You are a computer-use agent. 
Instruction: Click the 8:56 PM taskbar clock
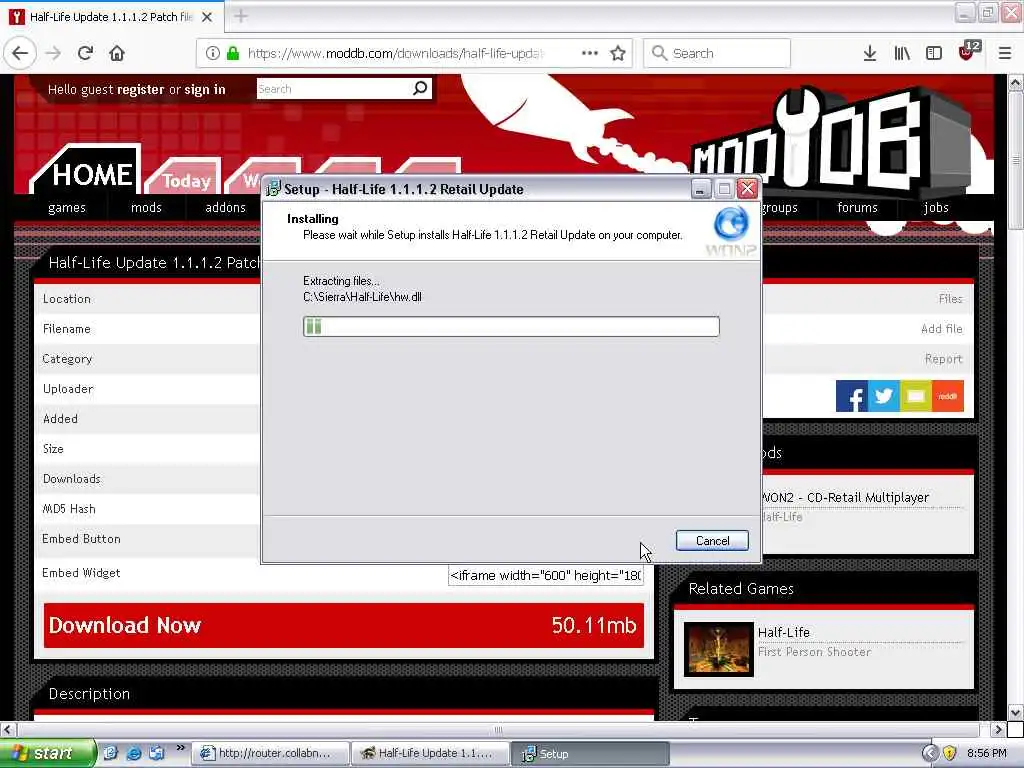987,753
